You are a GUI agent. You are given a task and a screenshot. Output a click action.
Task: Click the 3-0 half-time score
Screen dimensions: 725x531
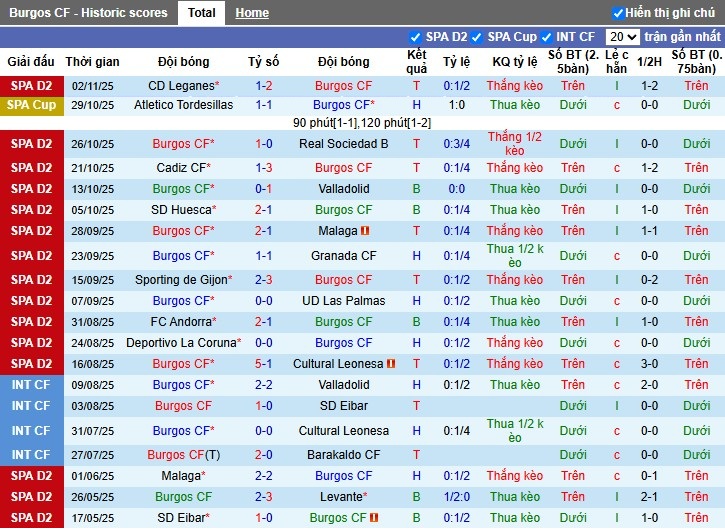(649, 364)
